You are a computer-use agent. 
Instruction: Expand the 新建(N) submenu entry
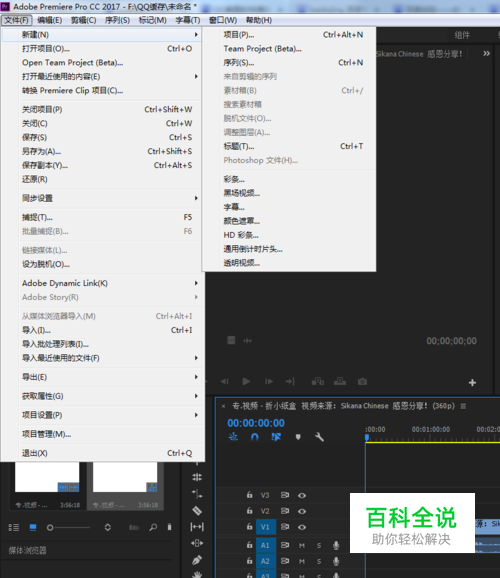click(x=101, y=35)
